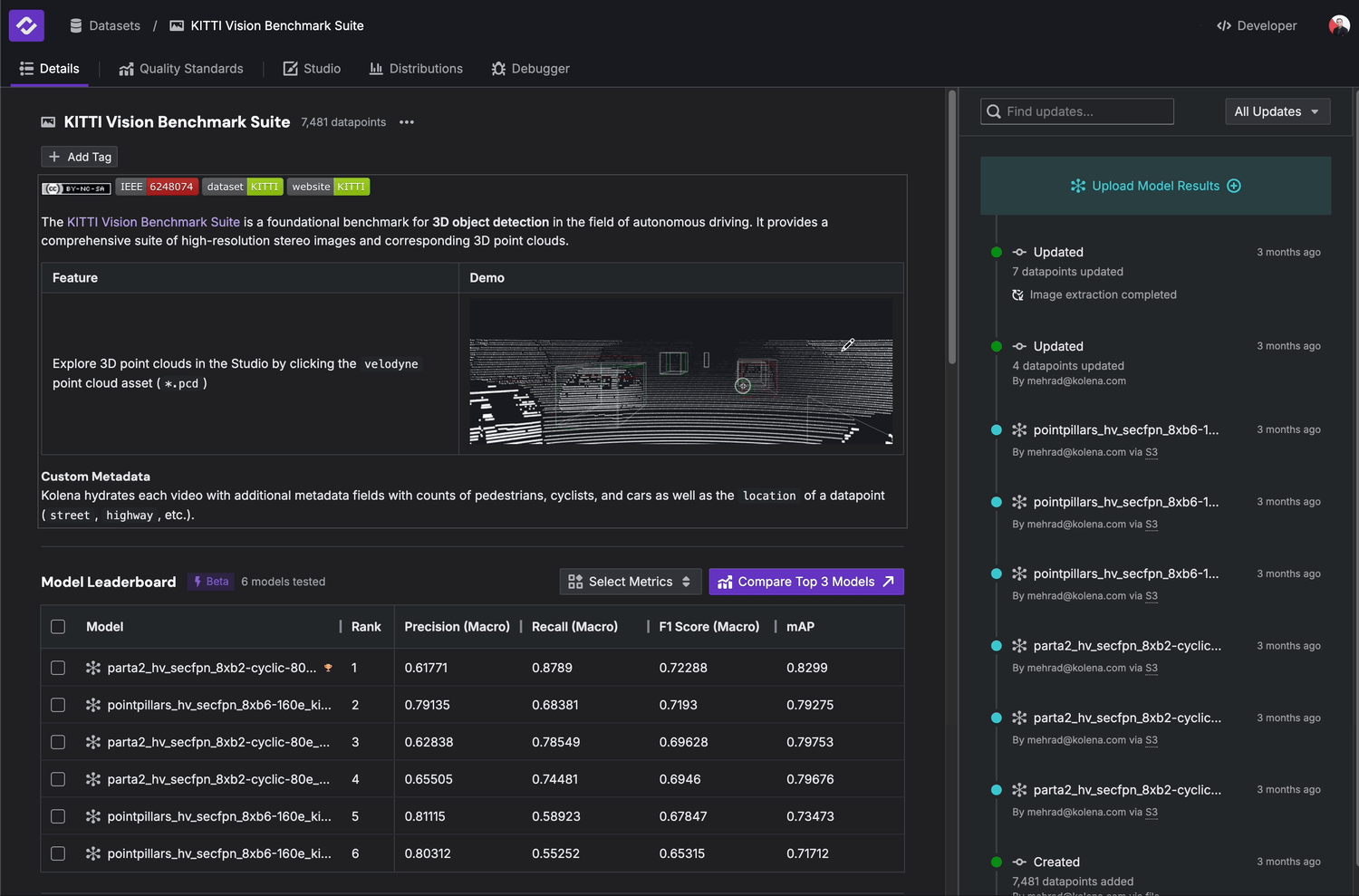Open the Developer menu
This screenshot has height=896, width=1359.
point(1257,25)
